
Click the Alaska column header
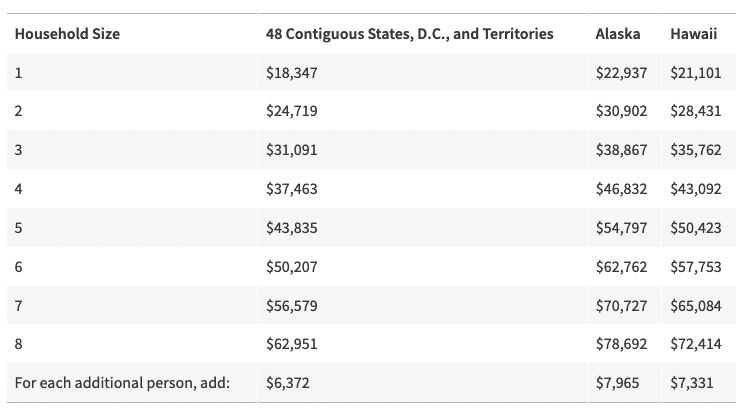pyautogui.click(x=617, y=34)
